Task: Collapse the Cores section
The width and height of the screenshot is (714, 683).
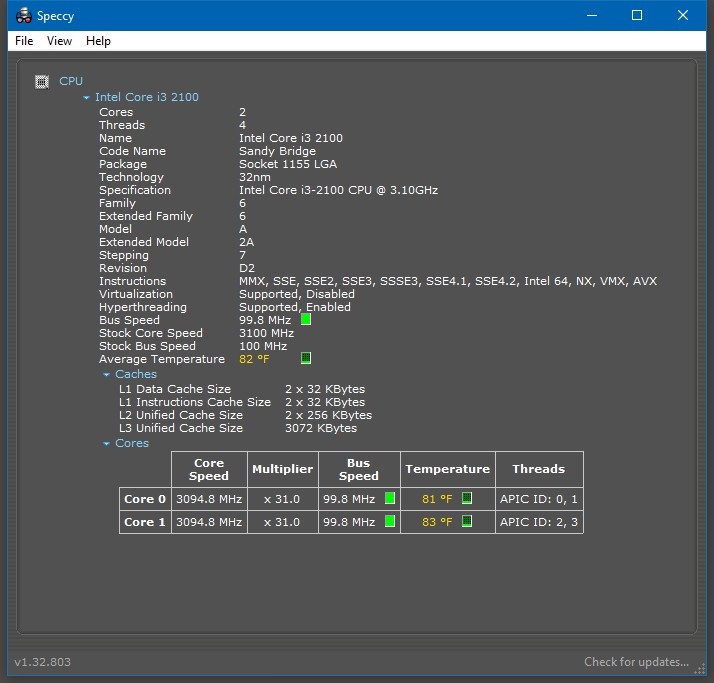Action: pos(107,443)
